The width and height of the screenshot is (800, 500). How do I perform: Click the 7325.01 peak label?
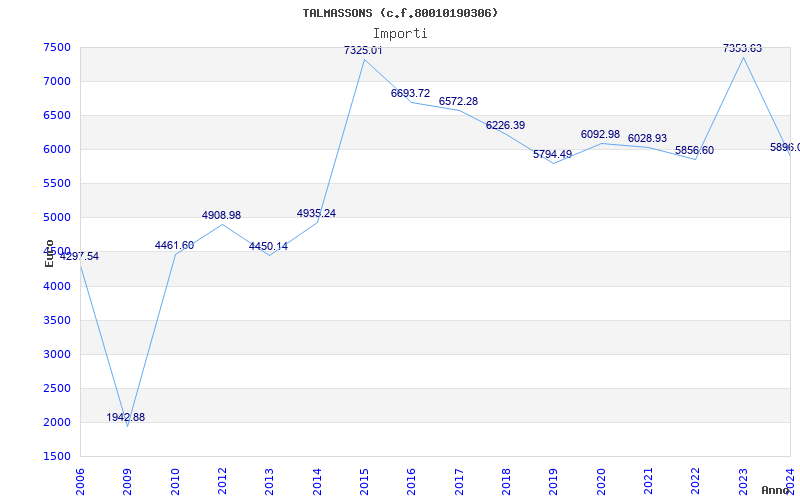click(x=363, y=50)
